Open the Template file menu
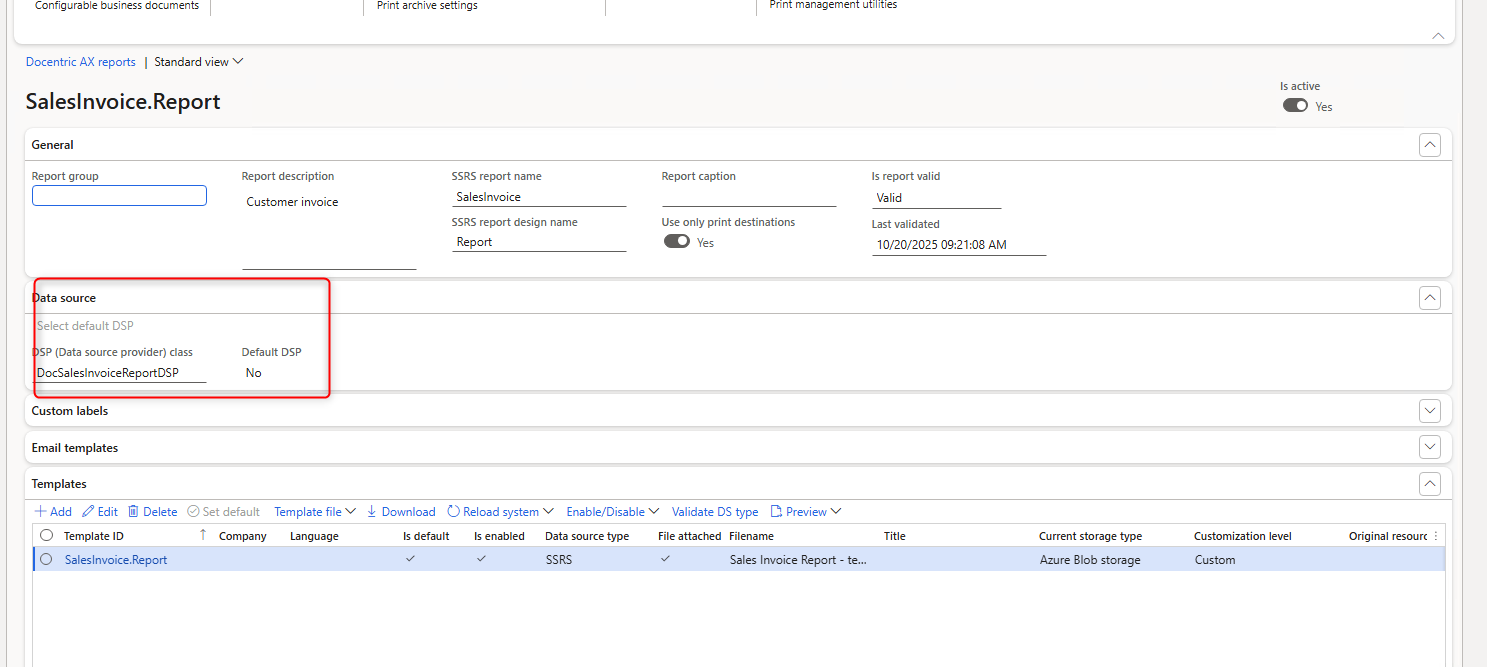Screen dimensions: 1487x667 [314, 512]
